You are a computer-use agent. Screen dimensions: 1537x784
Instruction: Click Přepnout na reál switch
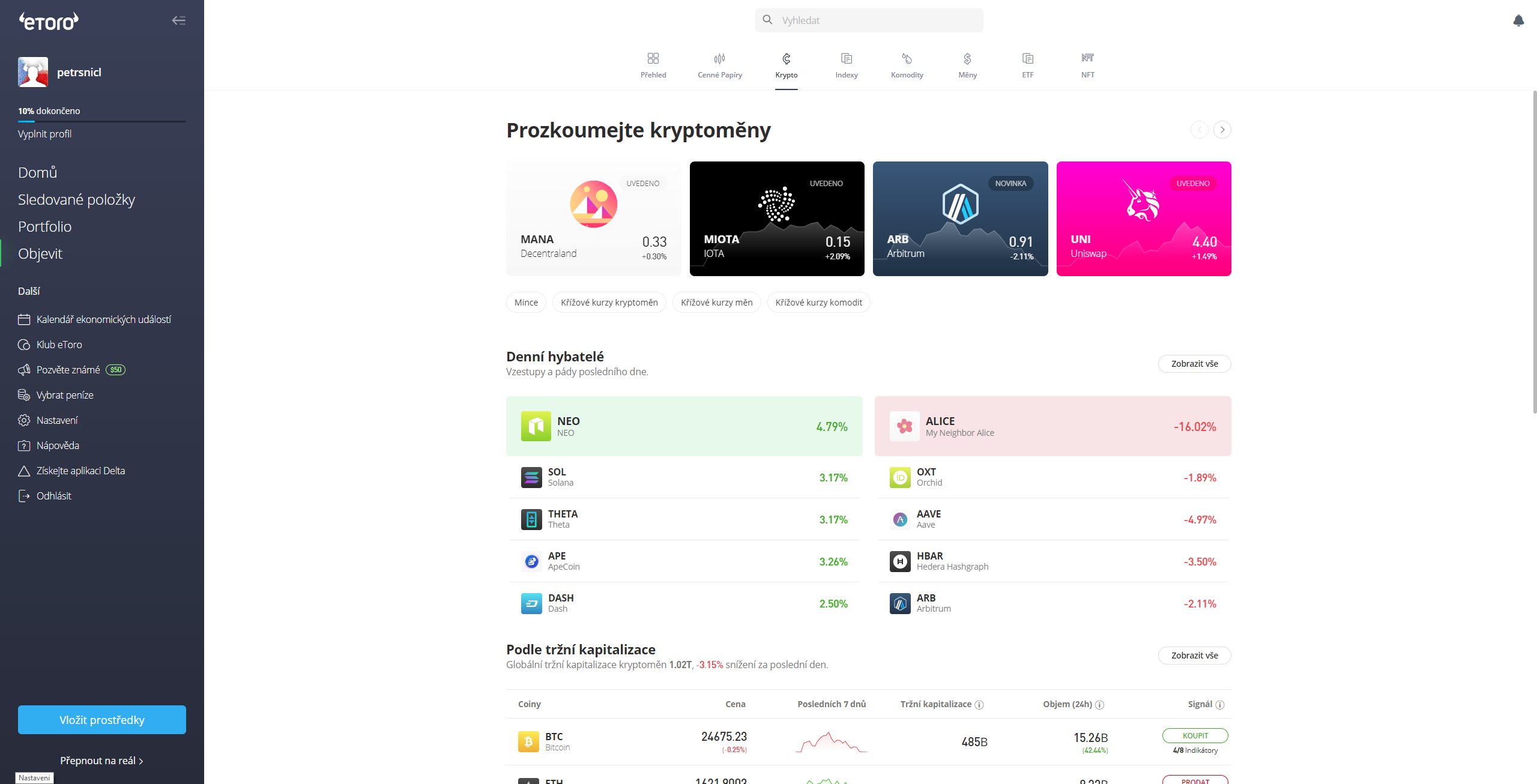[x=101, y=761]
